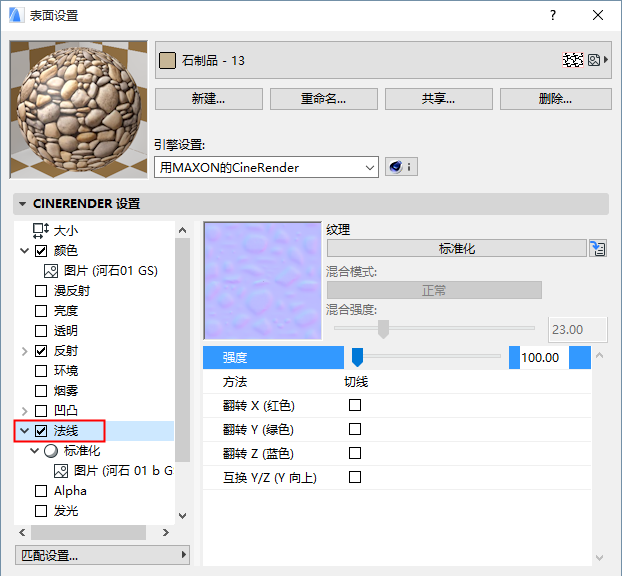This screenshot has width=622, height=576.
Task: Click the 100.00 strength value field
Action: [544, 357]
